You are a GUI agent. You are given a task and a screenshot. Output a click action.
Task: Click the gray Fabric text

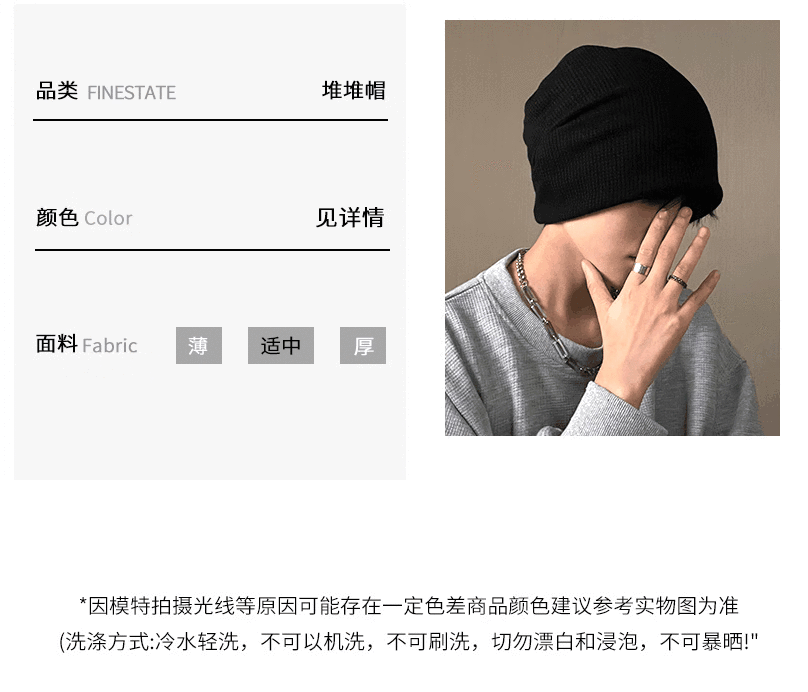pyautogui.click(x=110, y=345)
